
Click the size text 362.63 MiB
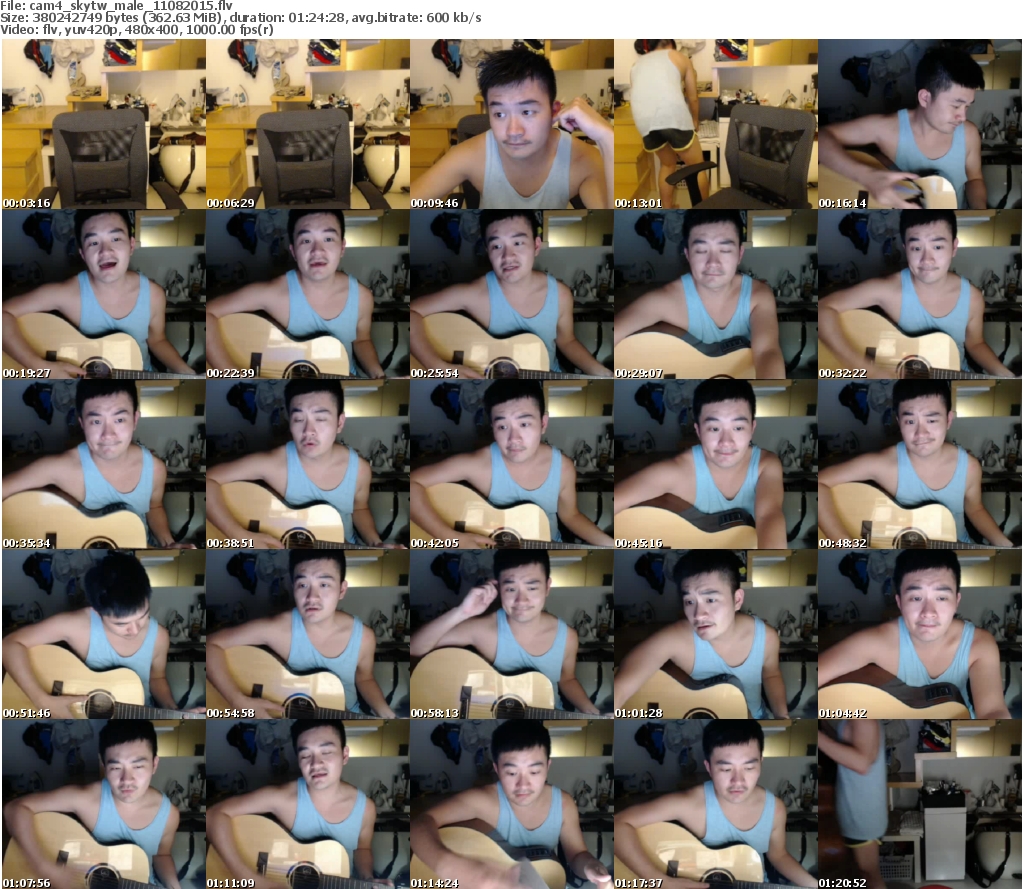tap(182, 18)
